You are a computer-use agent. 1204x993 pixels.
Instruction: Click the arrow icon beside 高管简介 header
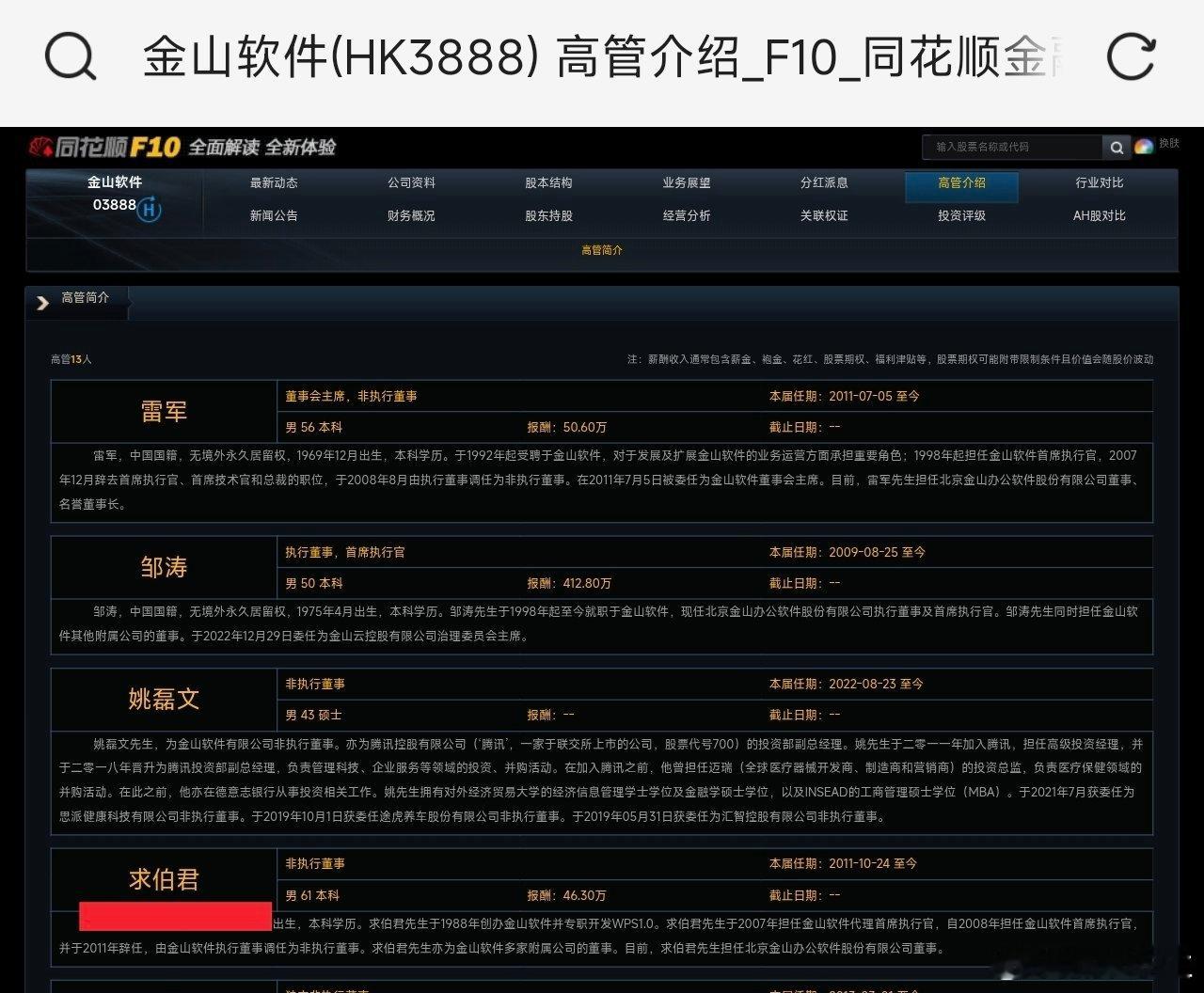point(42,302)
